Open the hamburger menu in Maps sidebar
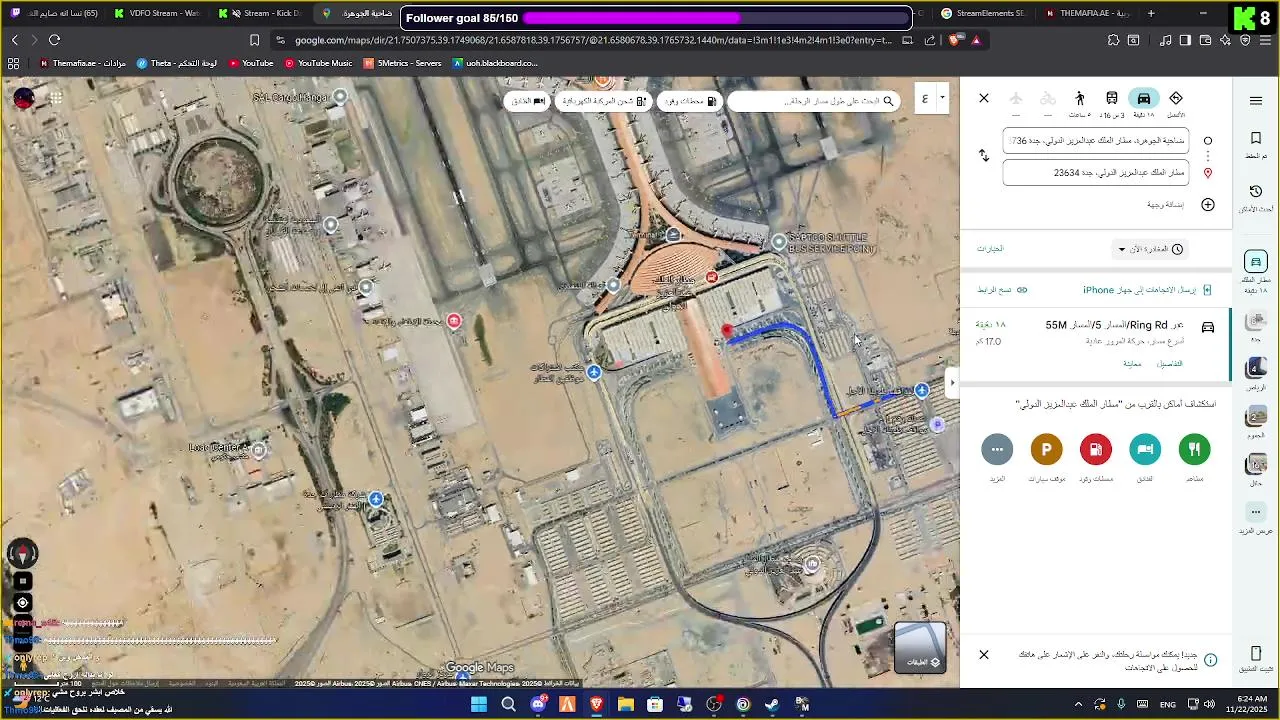 point(1256,100)
